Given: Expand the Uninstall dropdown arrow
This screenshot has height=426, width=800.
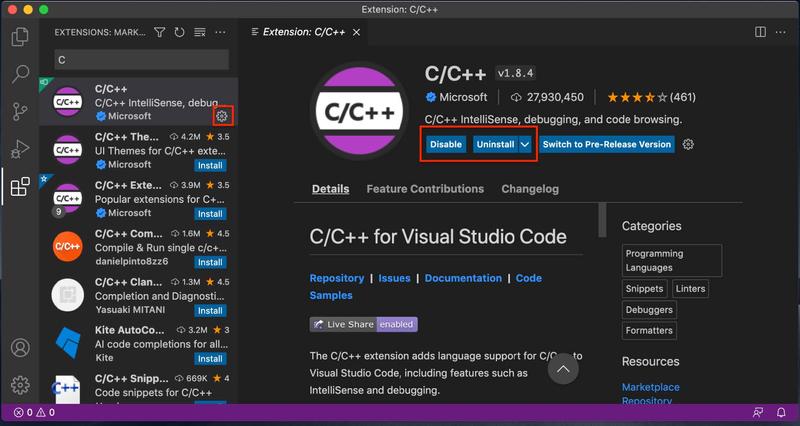Looking at the screenshot, I should coord(525,144).
